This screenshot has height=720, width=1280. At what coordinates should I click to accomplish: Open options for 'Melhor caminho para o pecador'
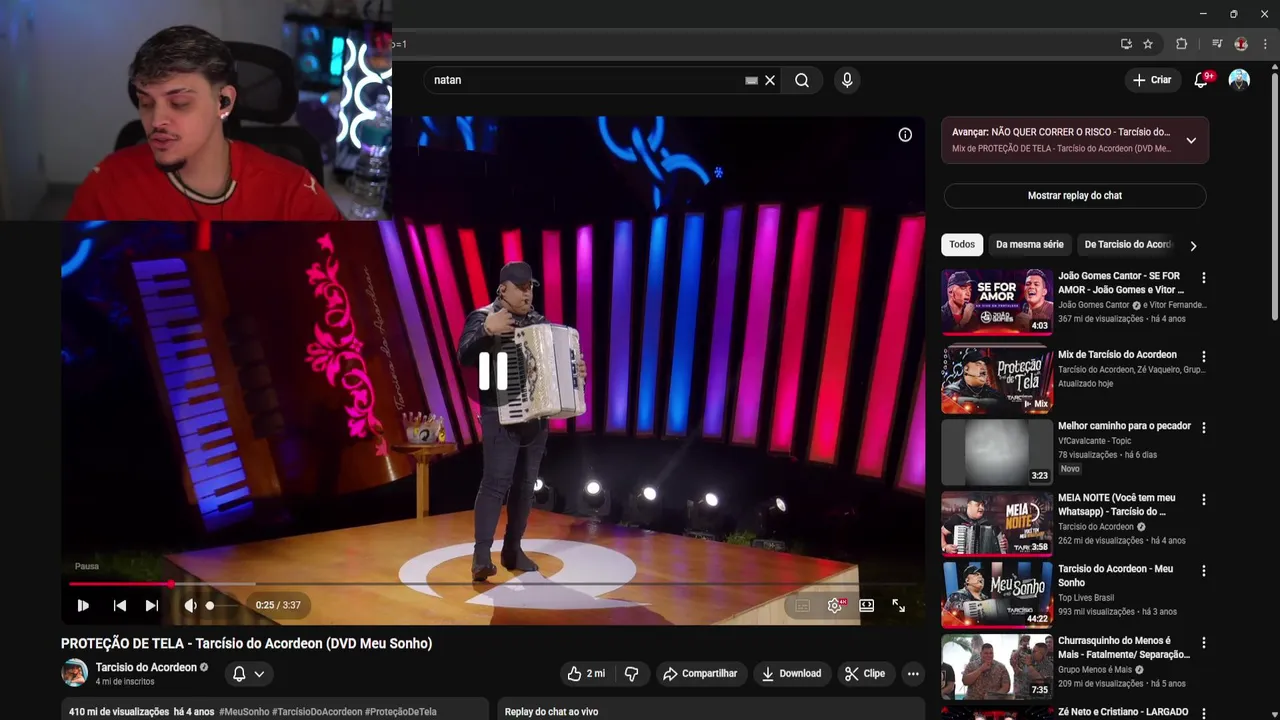[1204, 427]
